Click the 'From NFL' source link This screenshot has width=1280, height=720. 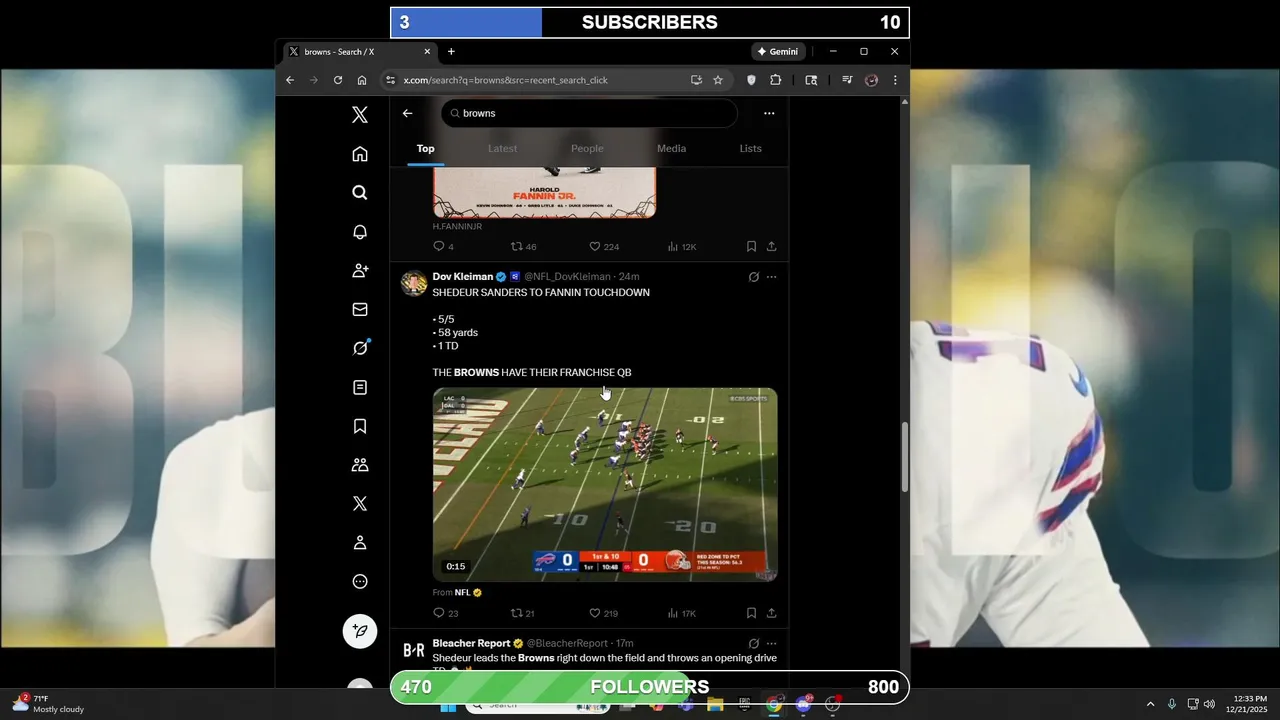(x=458, y=593)
